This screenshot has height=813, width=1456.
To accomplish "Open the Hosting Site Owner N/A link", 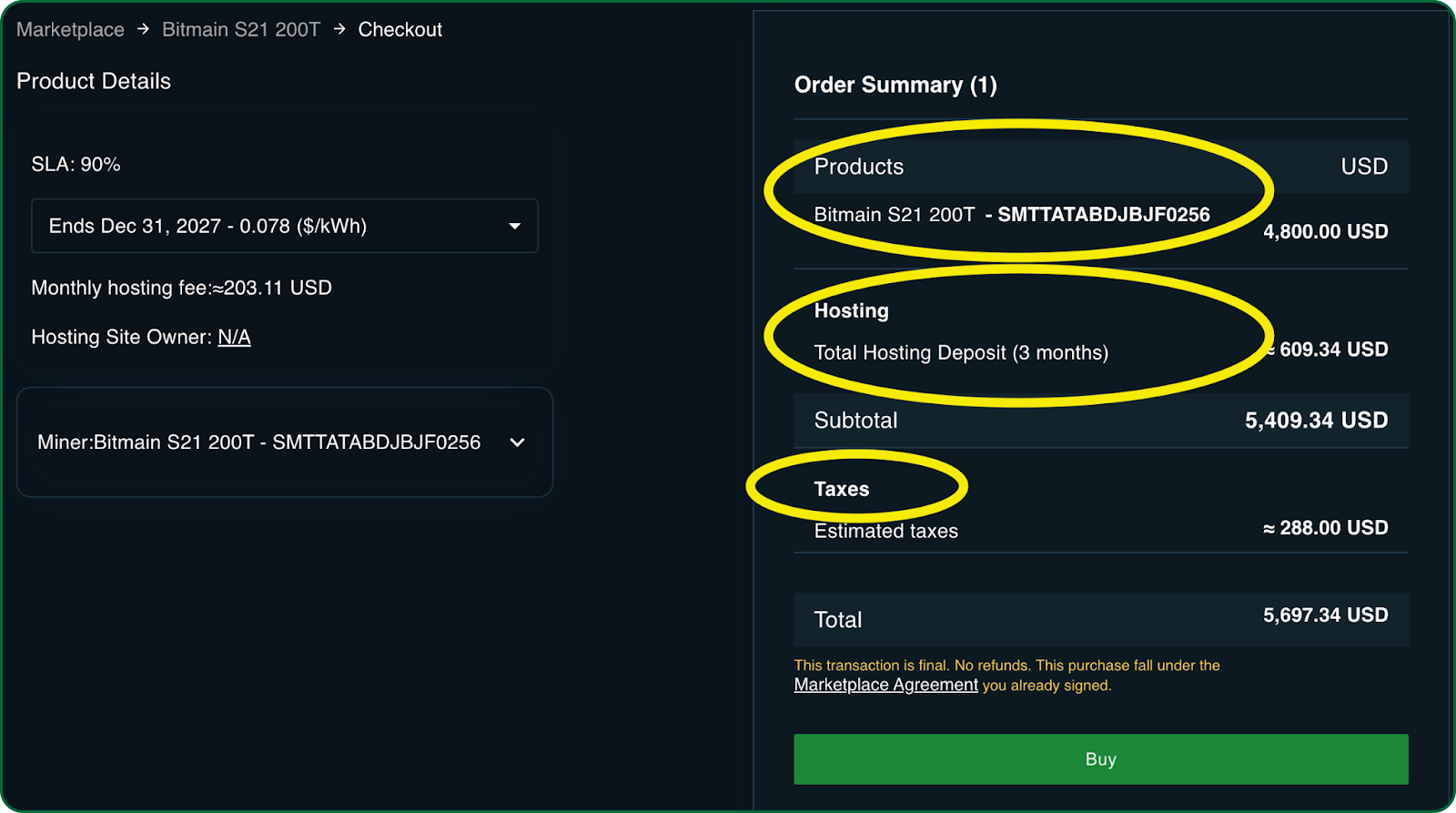I will coord(234,337).
